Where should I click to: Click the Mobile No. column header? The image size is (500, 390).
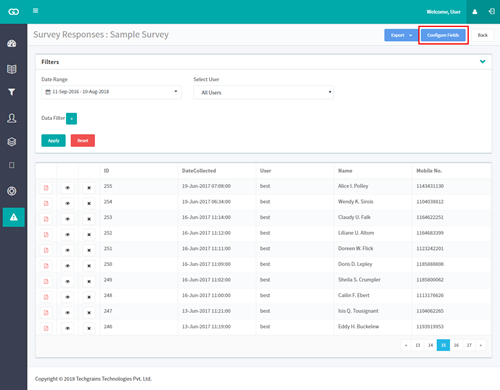(429, 171)
